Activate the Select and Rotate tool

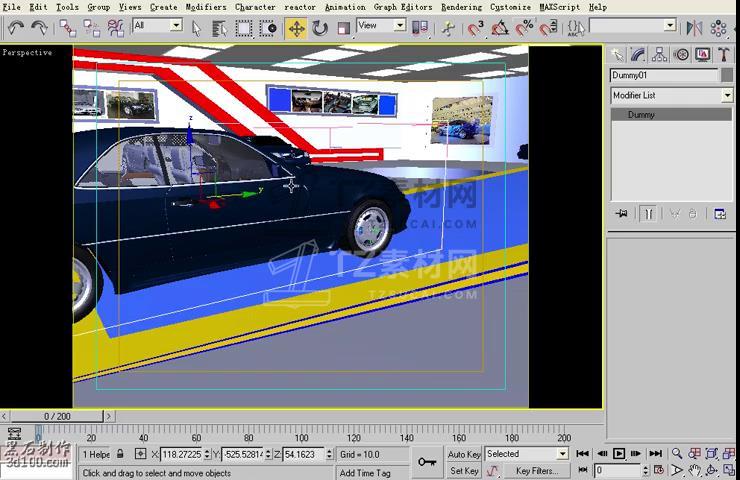pos(320,28)
